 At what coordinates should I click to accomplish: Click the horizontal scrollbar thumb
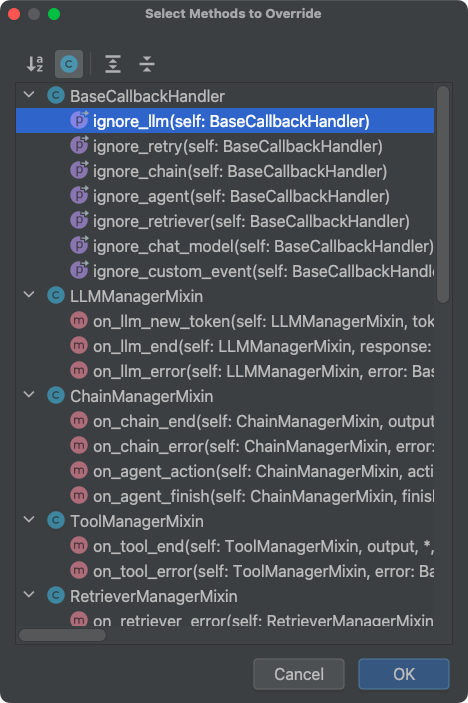point(62,635)
